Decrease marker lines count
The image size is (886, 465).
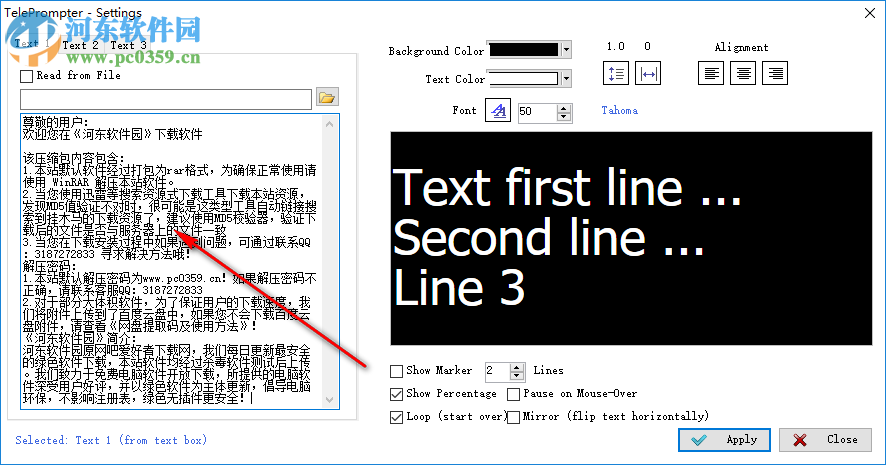516,376
